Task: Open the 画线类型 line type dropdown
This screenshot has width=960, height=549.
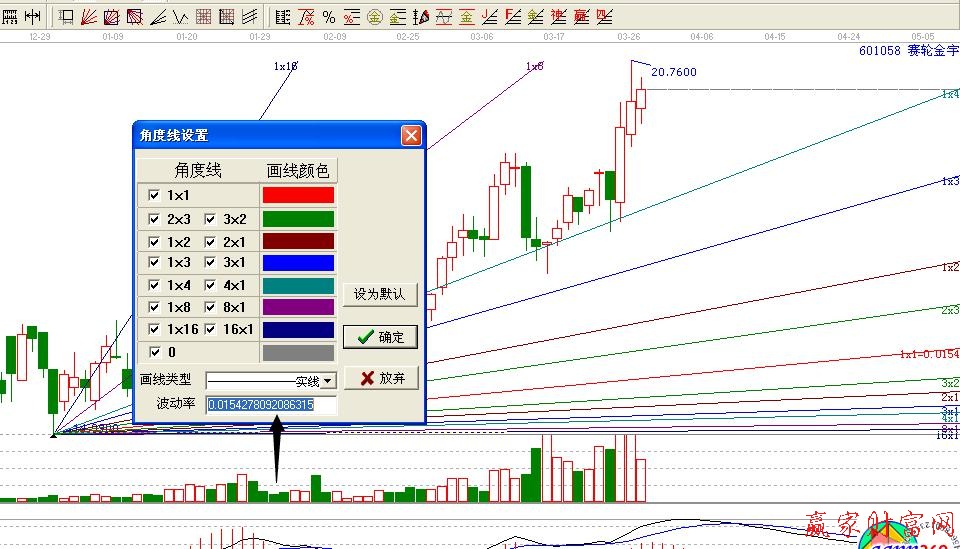Action: point(328,381)
